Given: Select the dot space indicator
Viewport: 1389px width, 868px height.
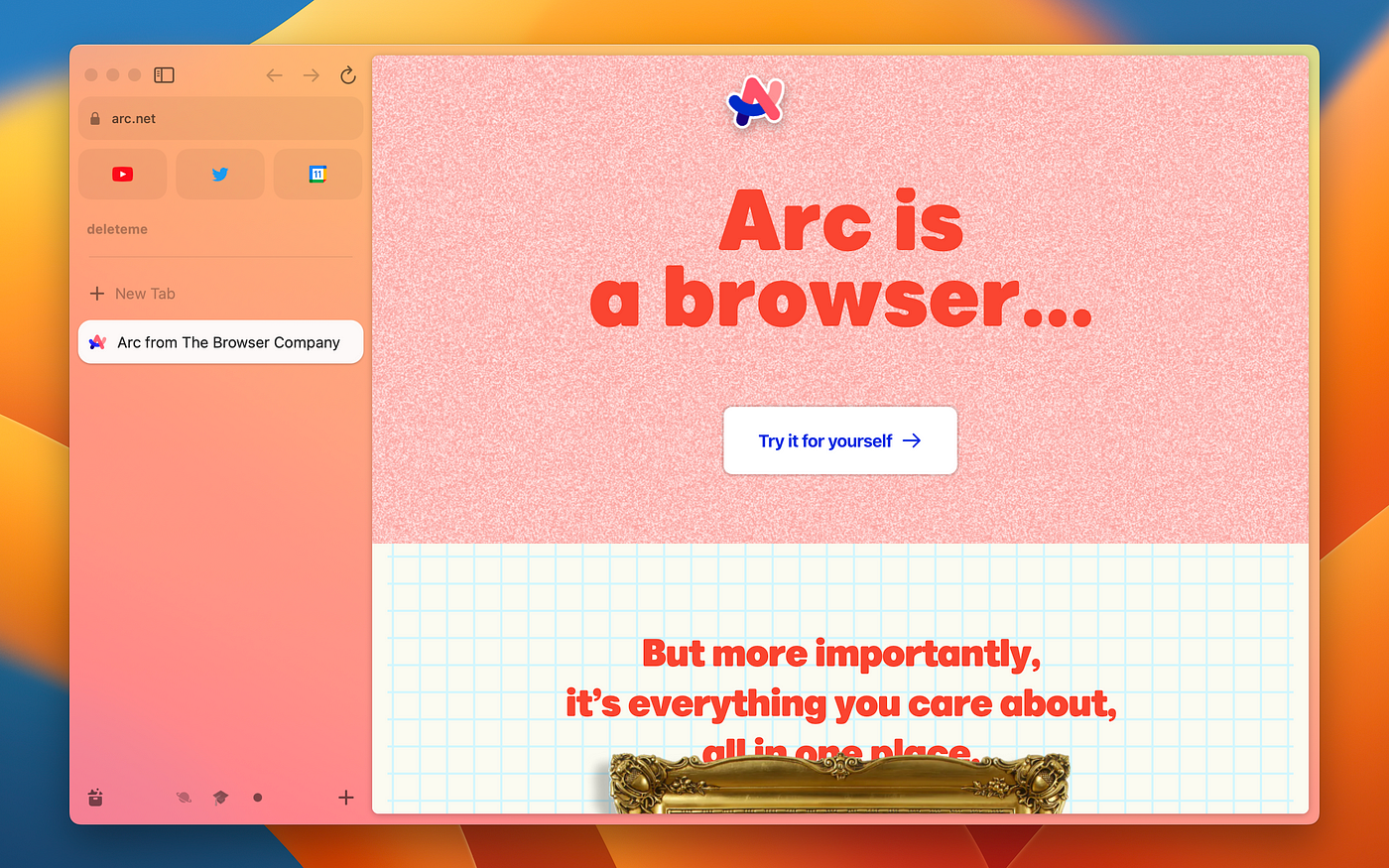Looking at the screenshot, I should [258, 797].
